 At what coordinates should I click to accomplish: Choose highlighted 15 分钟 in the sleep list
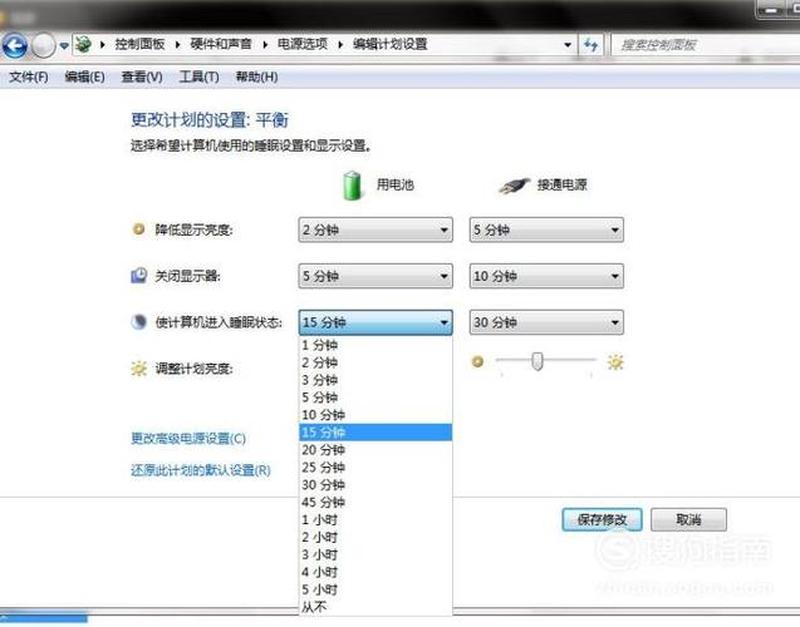pos(376,432)
